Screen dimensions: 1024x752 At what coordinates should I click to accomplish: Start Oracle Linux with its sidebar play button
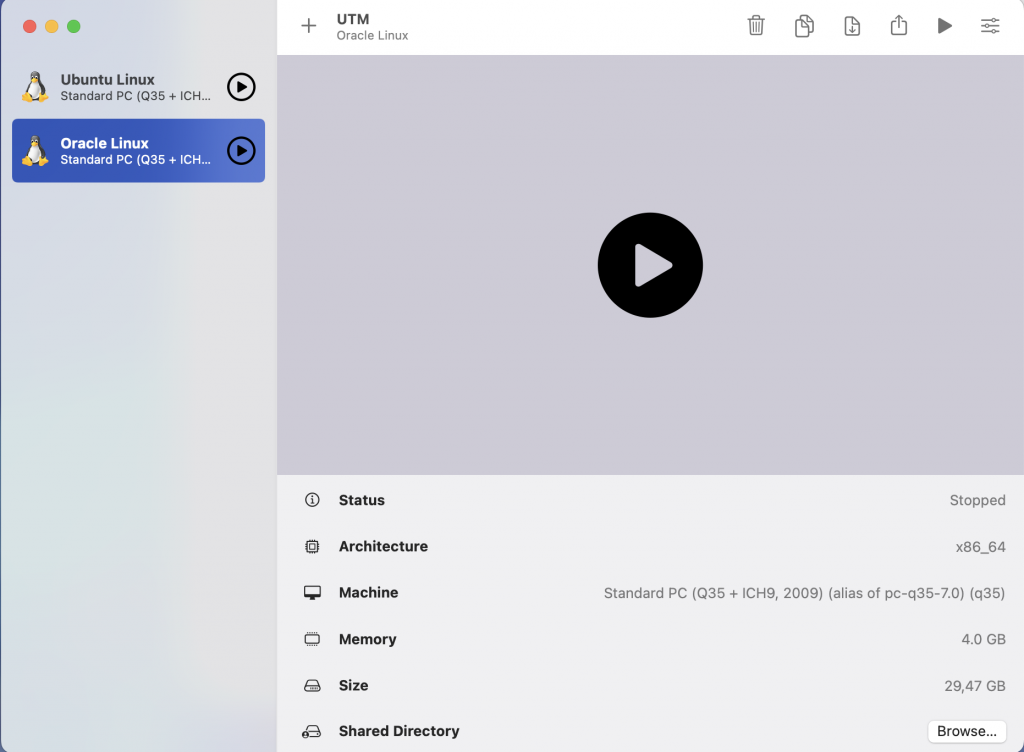click(241, 151)
